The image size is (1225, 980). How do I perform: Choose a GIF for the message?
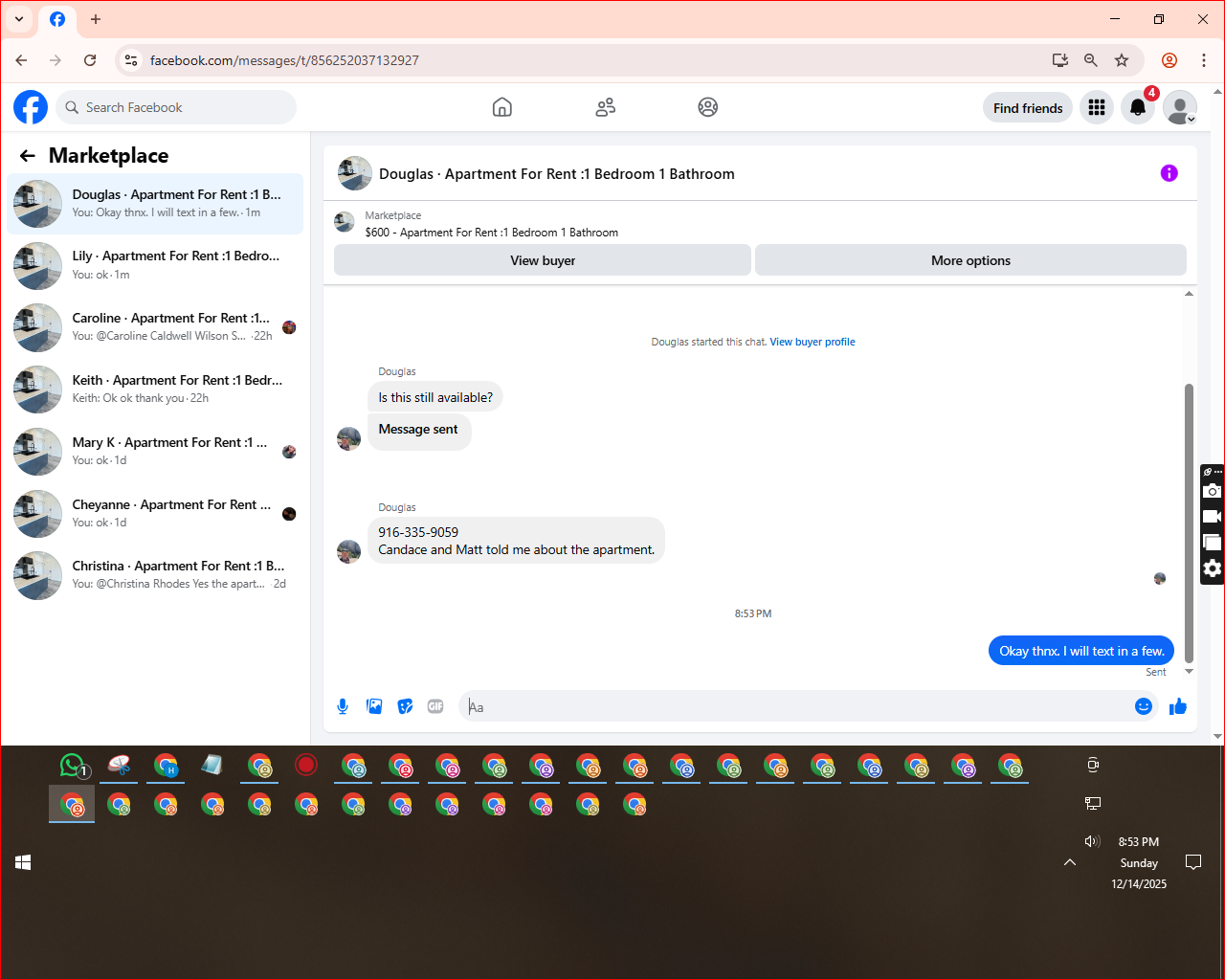pyautogui.click(x=435, y=706)
